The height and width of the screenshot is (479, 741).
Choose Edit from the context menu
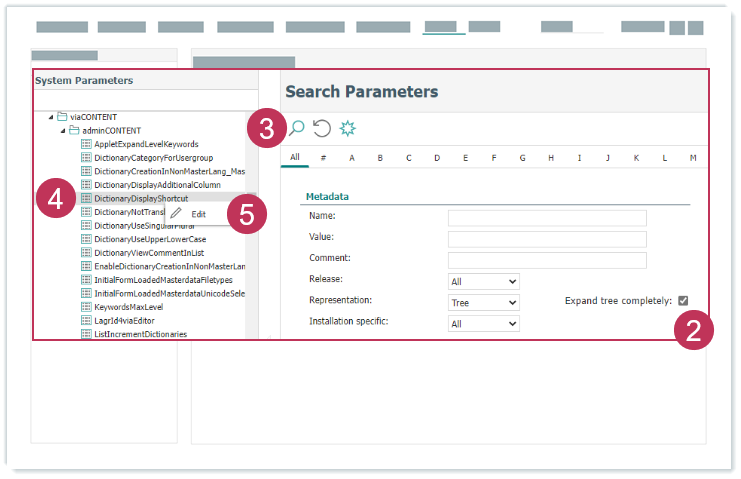(199, 214)
